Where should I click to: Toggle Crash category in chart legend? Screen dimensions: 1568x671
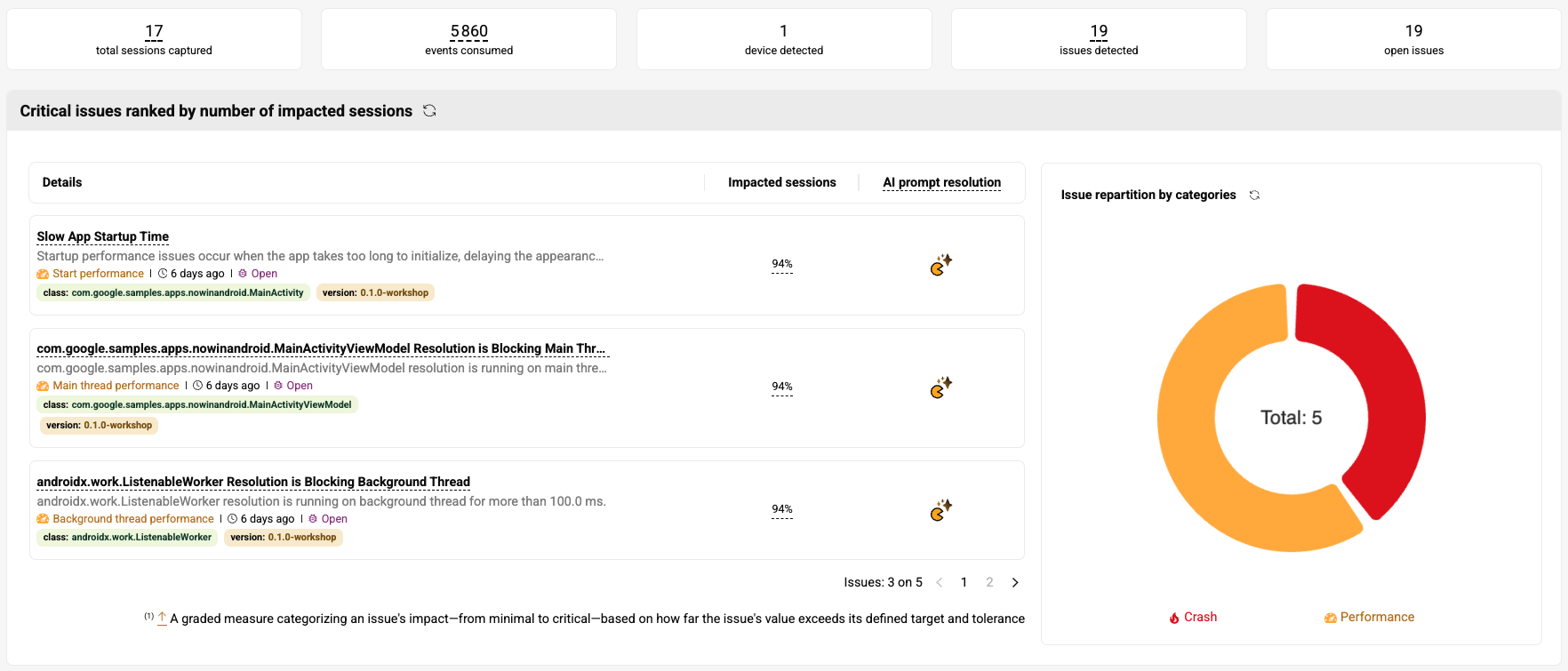(x=1200, y=618)
